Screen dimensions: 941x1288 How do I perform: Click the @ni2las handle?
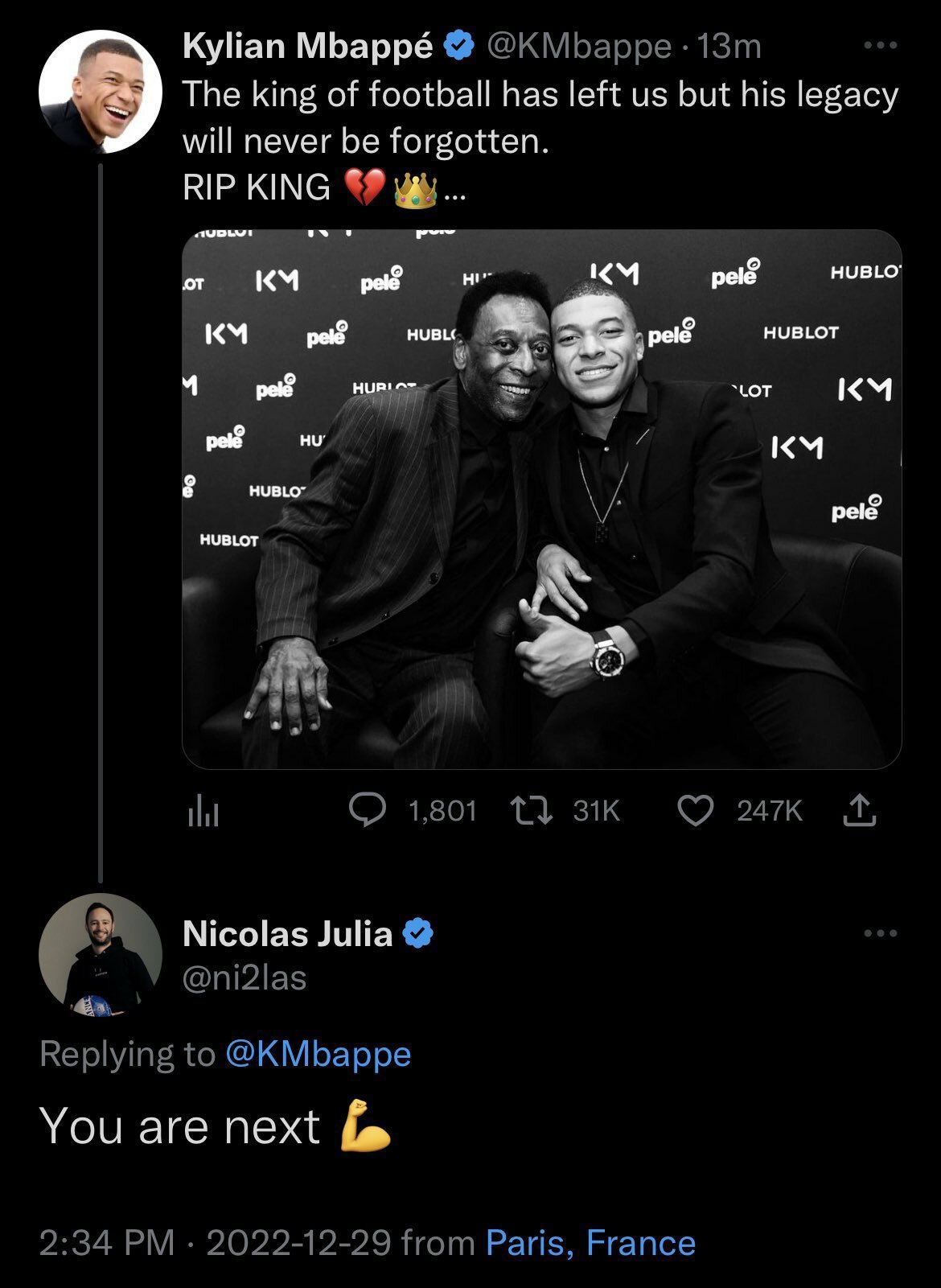pyautogui.click(x=244, y=977)
